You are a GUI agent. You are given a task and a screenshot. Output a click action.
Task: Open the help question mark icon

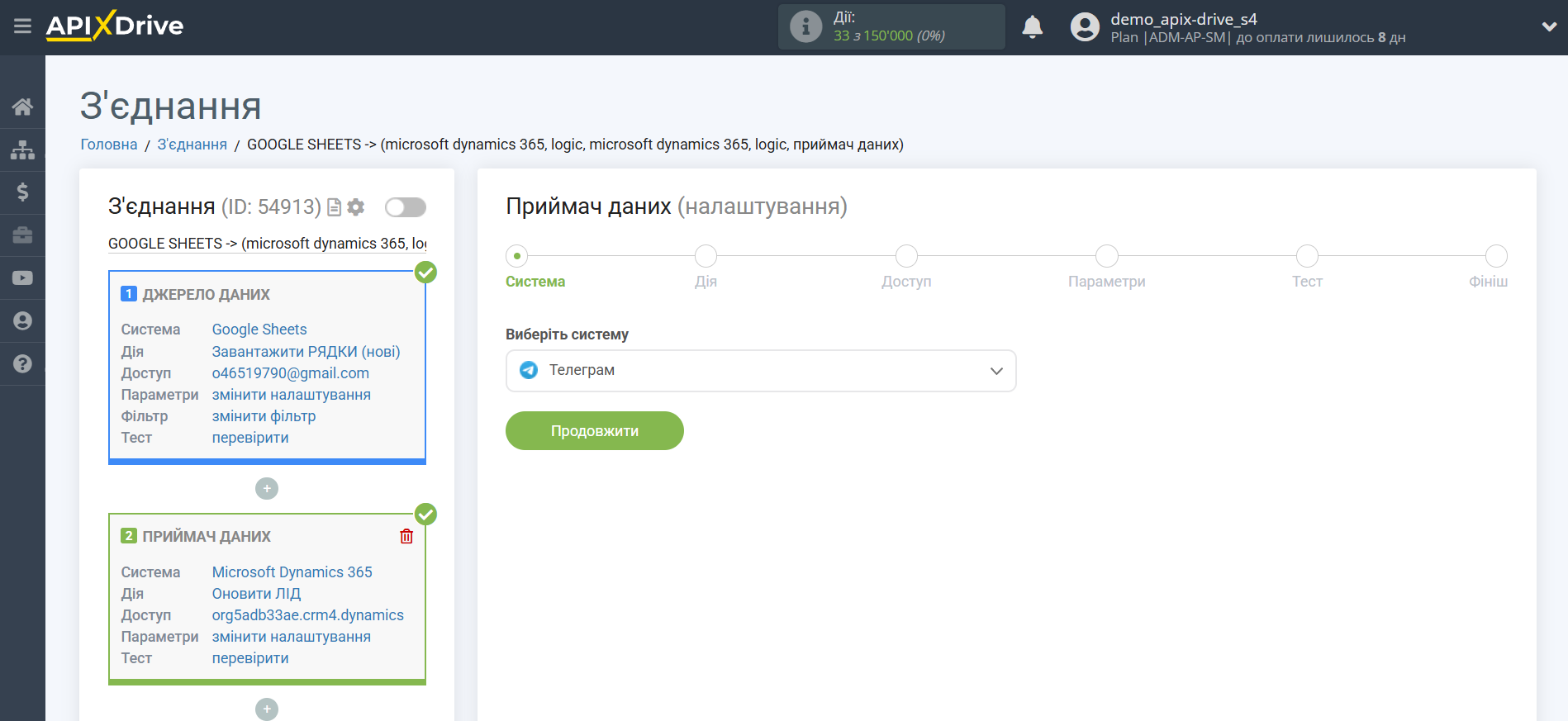[x=22, y=364]
